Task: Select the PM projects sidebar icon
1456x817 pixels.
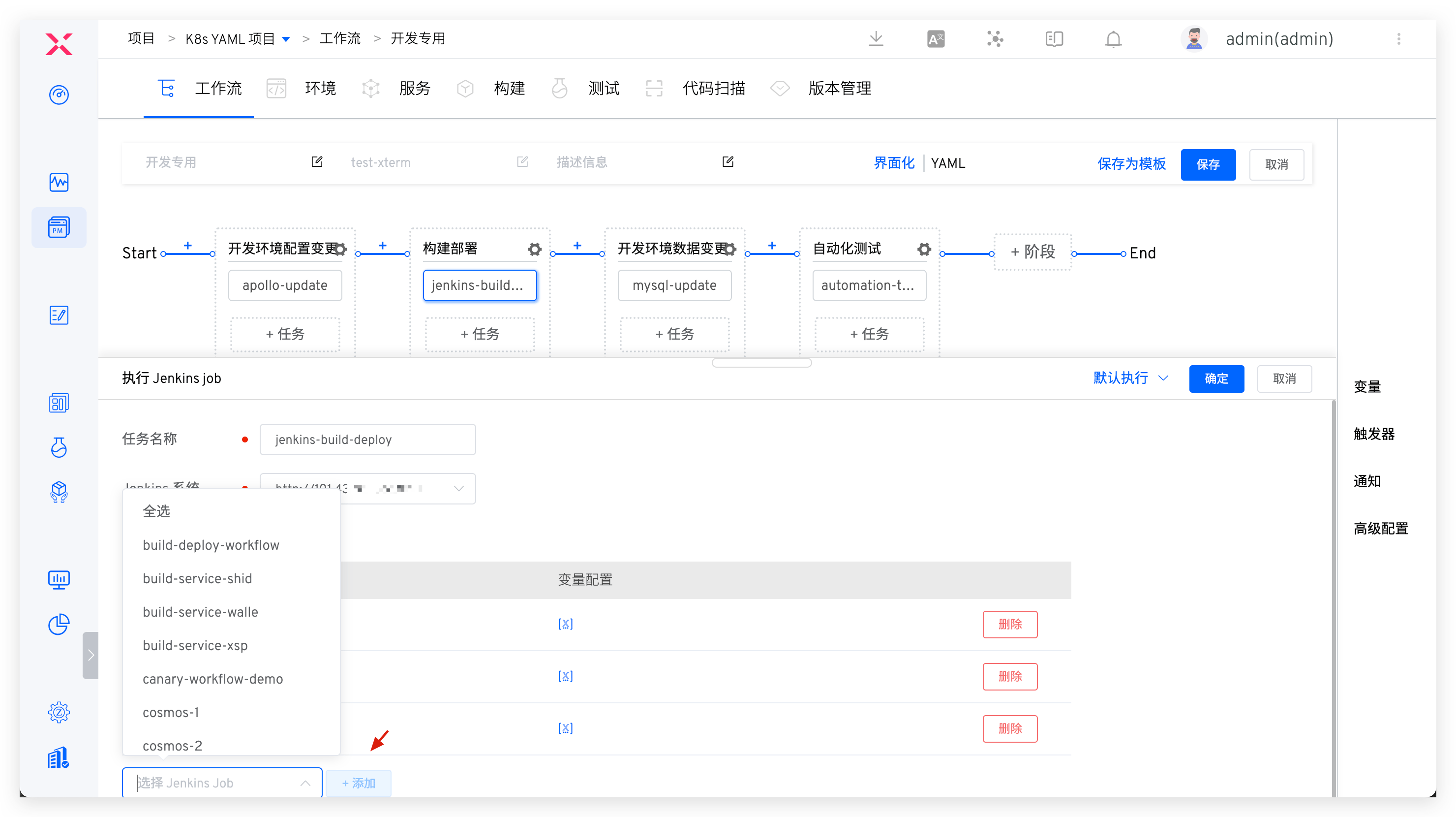Action: click(x=59, y=227)
